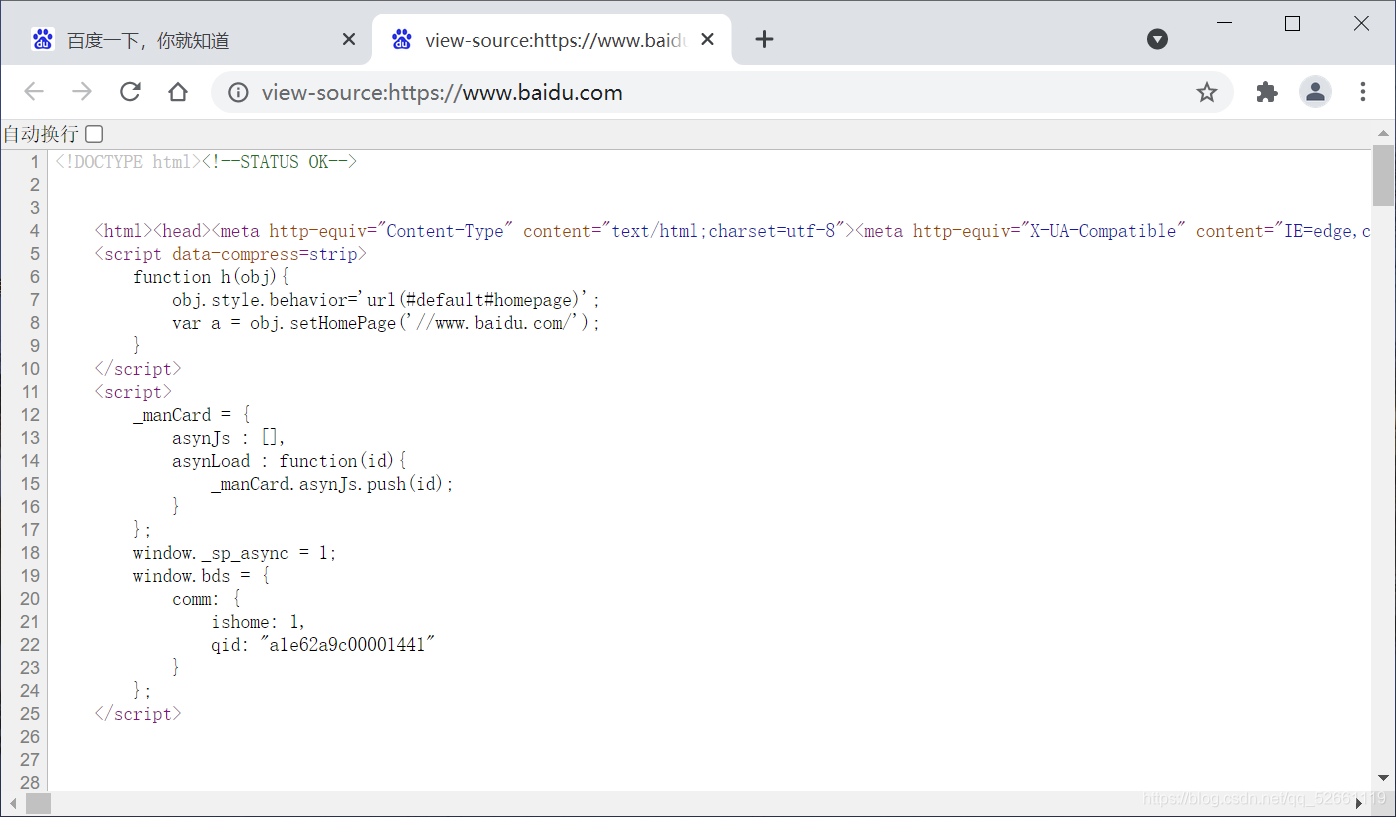This screenshot has height=817, width=1396.
Task: Click 'comm: {' code line
Action: 206,599
